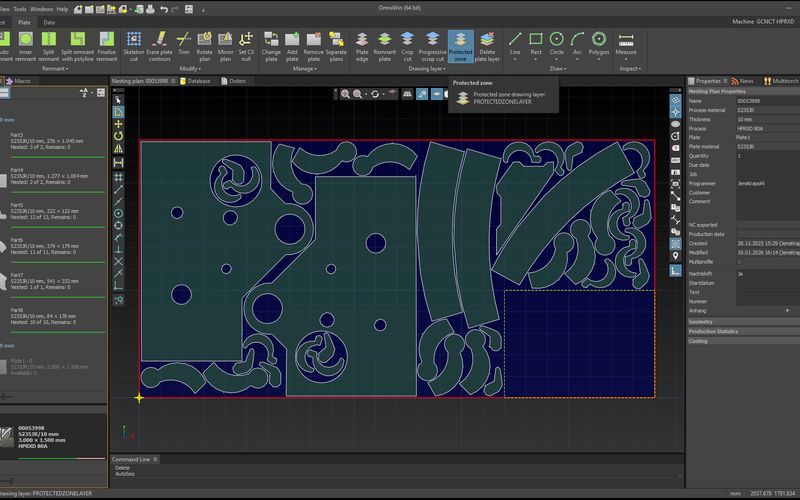Click the Thickness field showing 10 mm
This screenshot has width=800, height=500.
768,119
